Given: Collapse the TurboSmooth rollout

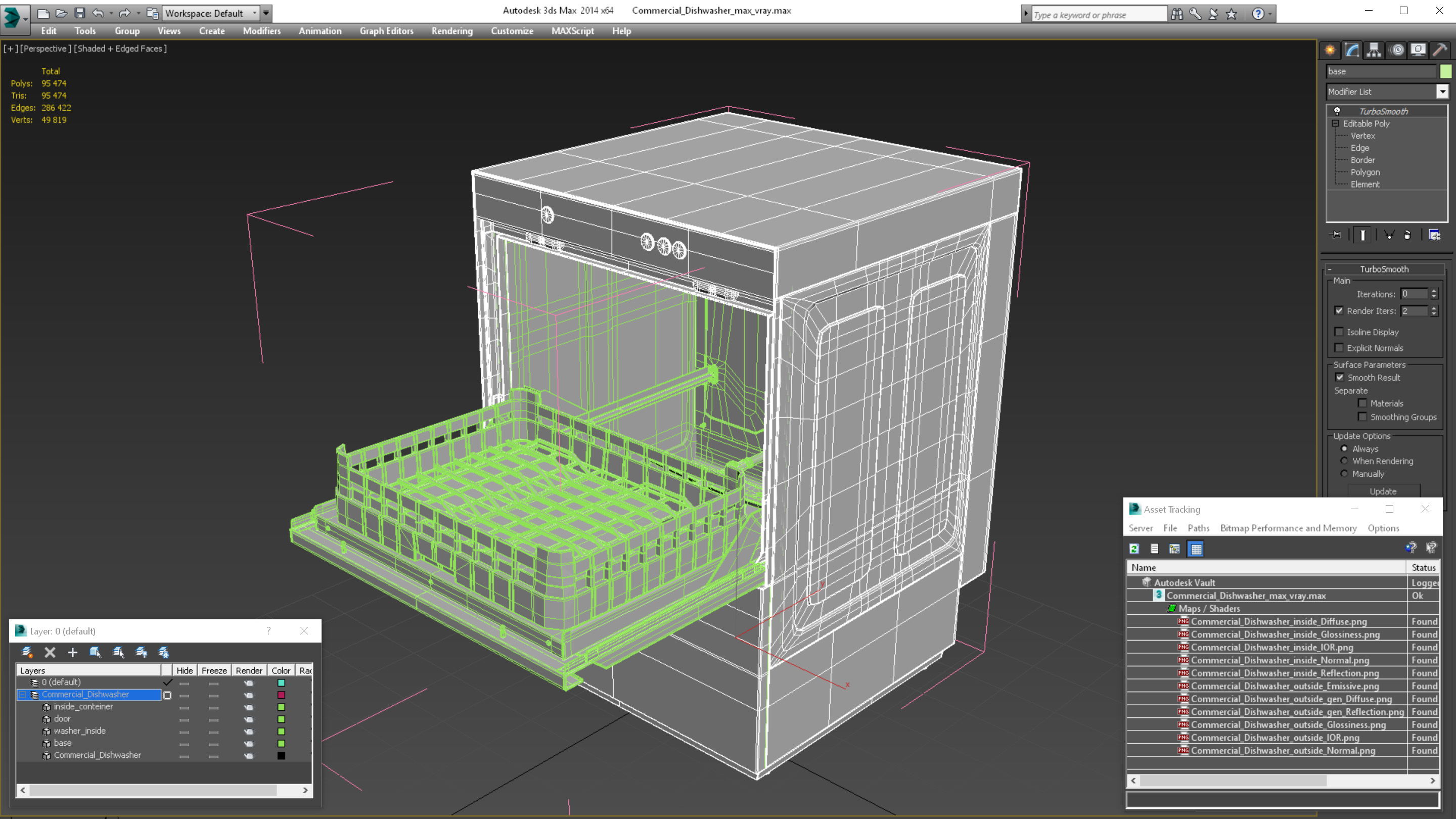Looking at the screenshot, I should (1330, 269).
